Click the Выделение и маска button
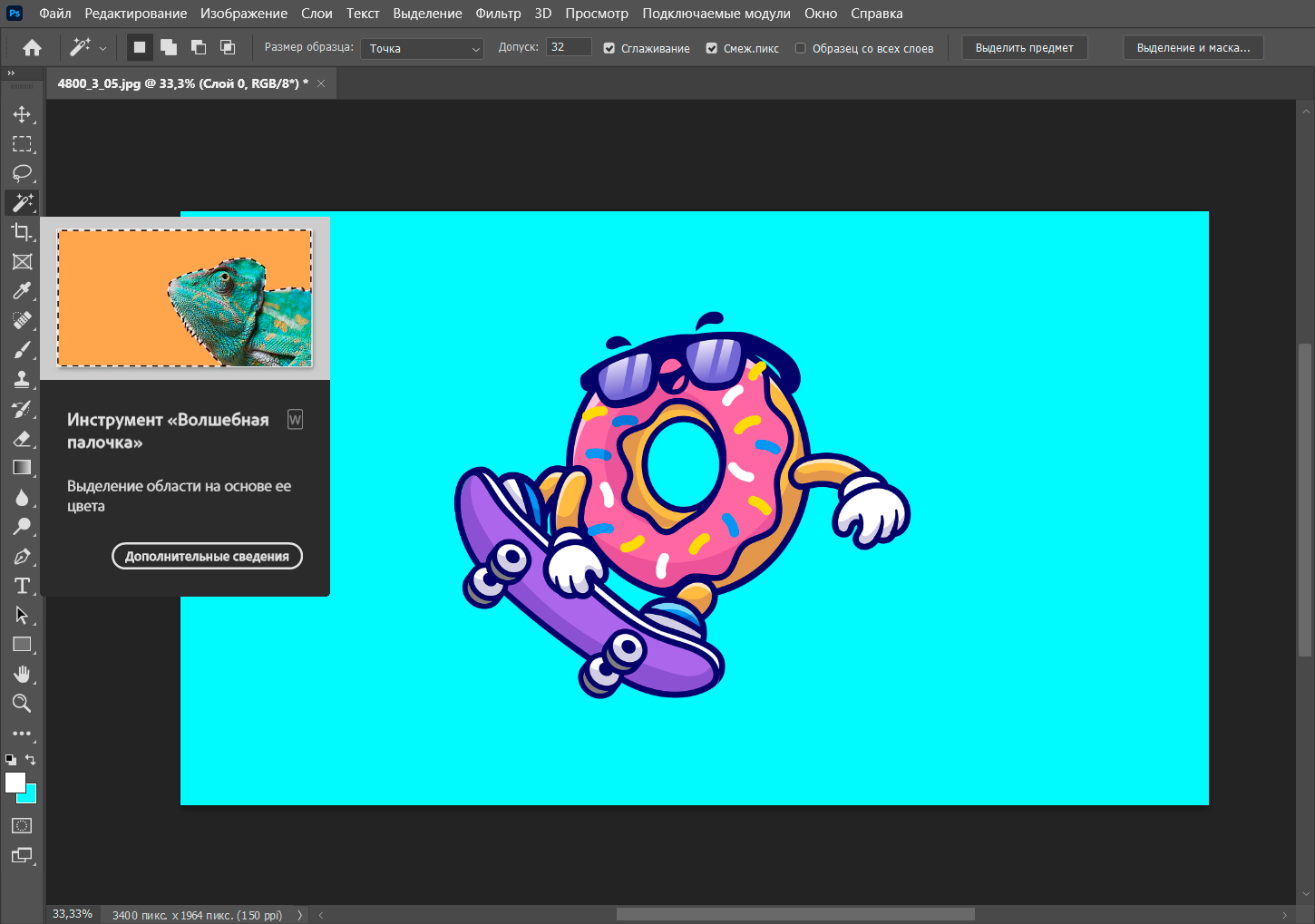This screenshot has width=1315, height=924. [x=1193, y=48]
